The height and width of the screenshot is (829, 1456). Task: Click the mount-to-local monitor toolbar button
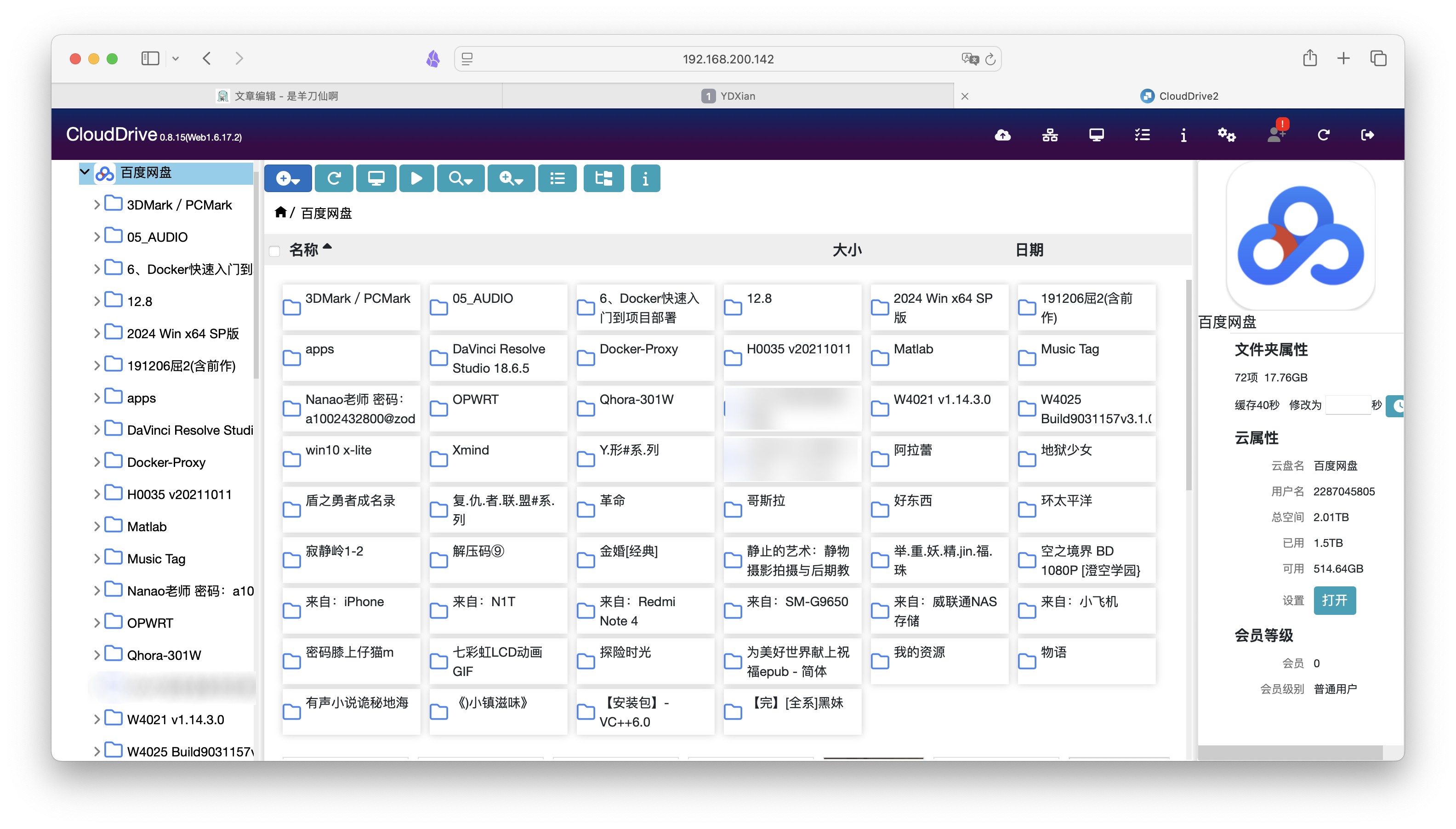pos(376,179)
